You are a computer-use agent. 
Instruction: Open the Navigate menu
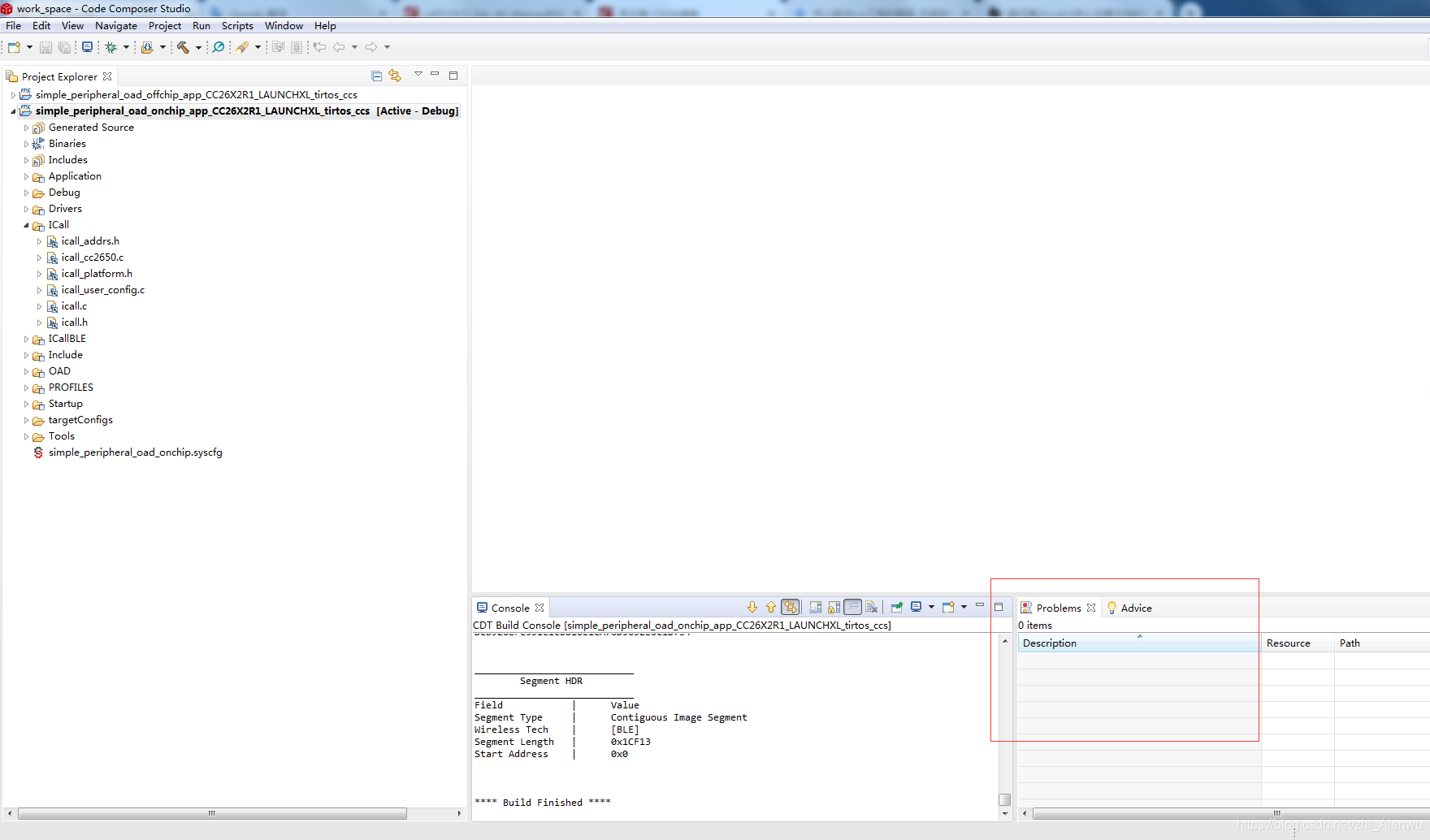click(x=116, y=26)
